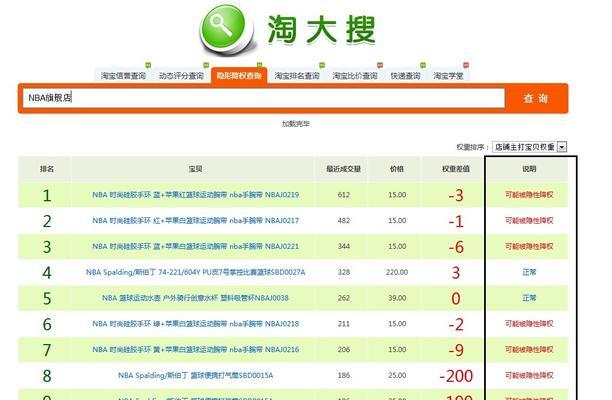
Task: Click the search field containing NBA旗舰店
Action: 264,98
